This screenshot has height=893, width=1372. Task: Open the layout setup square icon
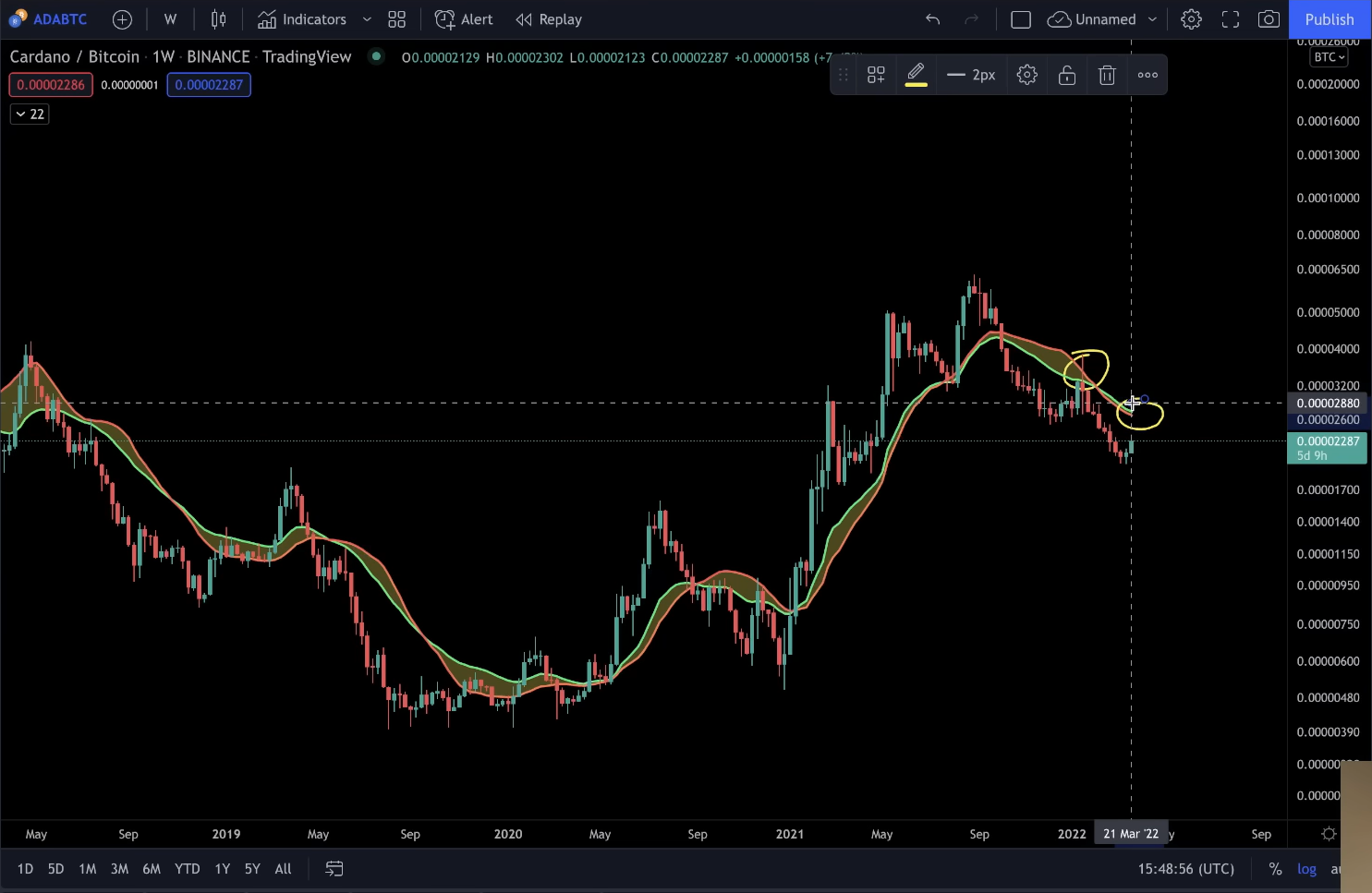pos(1021,19)
